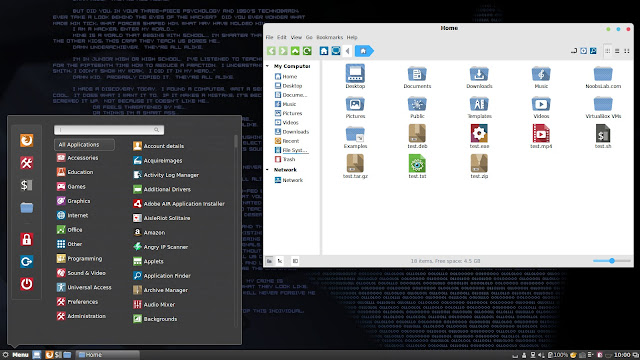
Task: Launch Archive Manager from the menu
Action: click(160, 290)
